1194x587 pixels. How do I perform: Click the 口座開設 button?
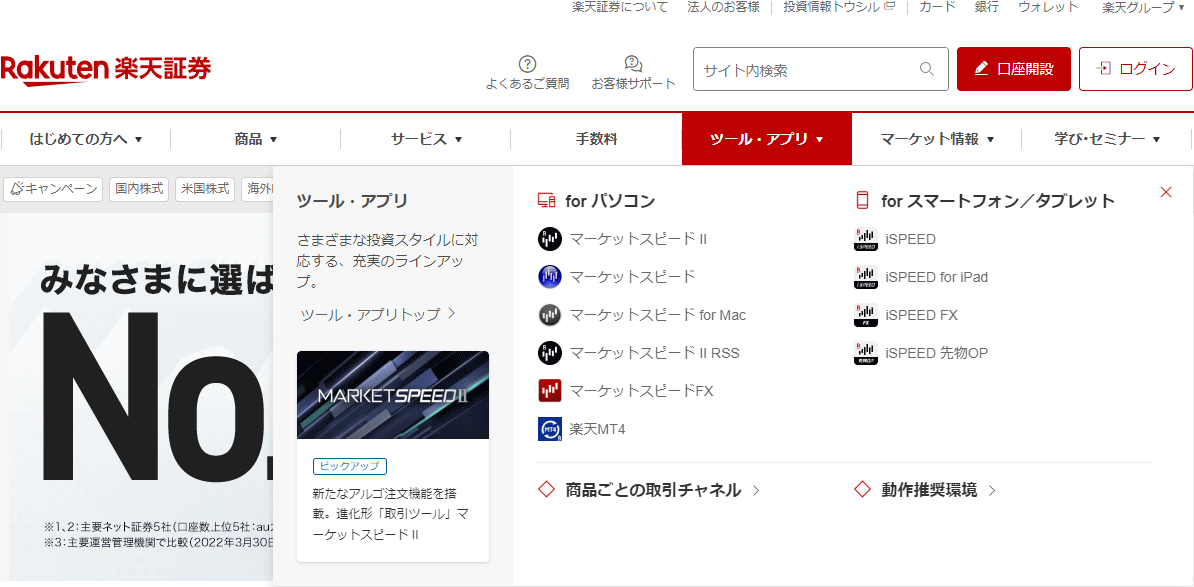tap(1014, 69)
